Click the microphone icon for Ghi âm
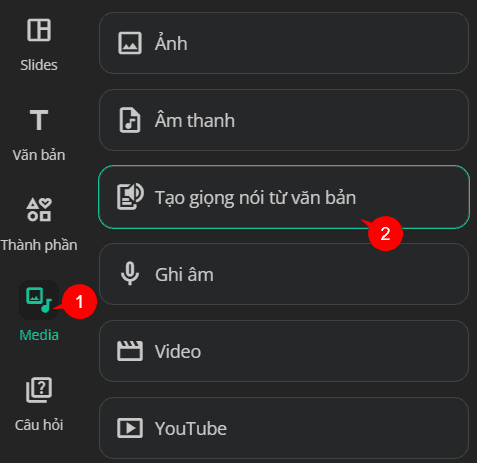 pos(130,274)
